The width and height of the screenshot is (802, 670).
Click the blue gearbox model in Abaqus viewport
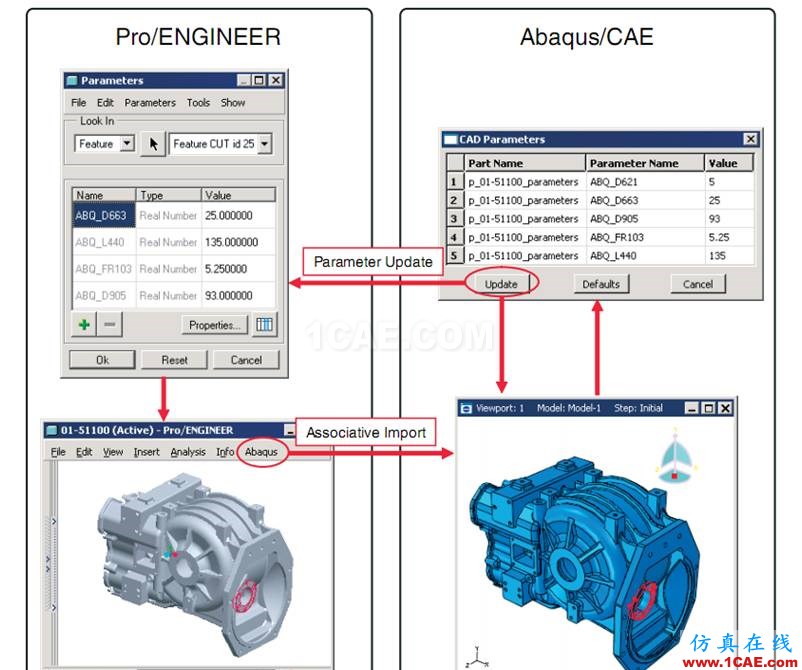pyautogui.click(x=583, y=563)
